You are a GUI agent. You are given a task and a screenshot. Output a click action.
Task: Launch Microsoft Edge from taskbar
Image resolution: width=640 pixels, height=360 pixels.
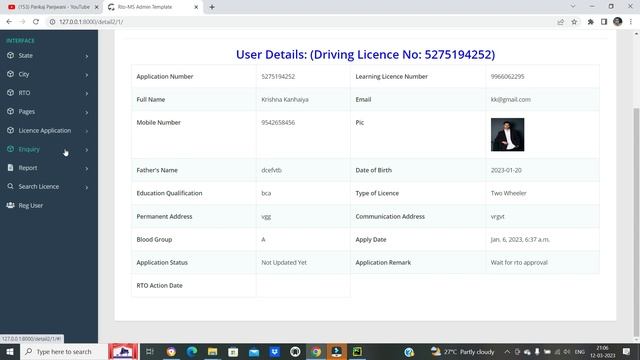[192, 351]
